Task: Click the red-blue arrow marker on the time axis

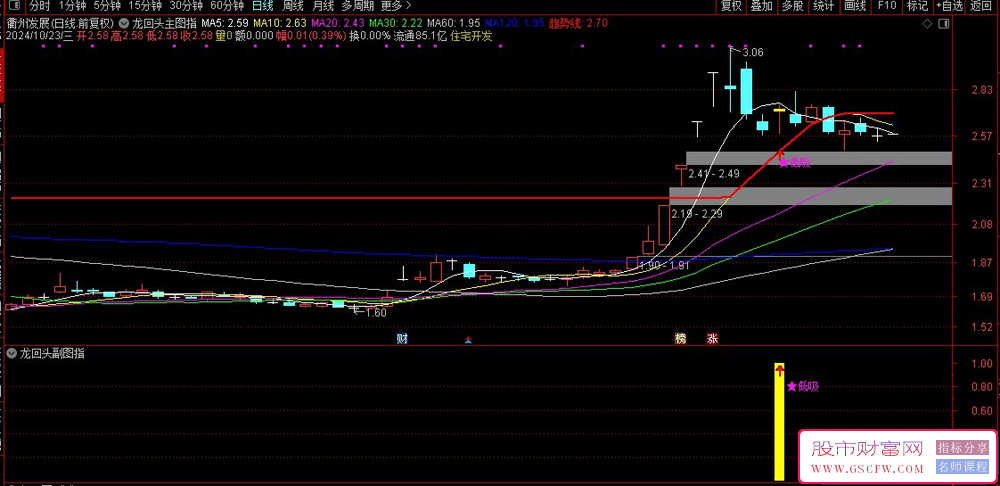Action: (469, 339)
